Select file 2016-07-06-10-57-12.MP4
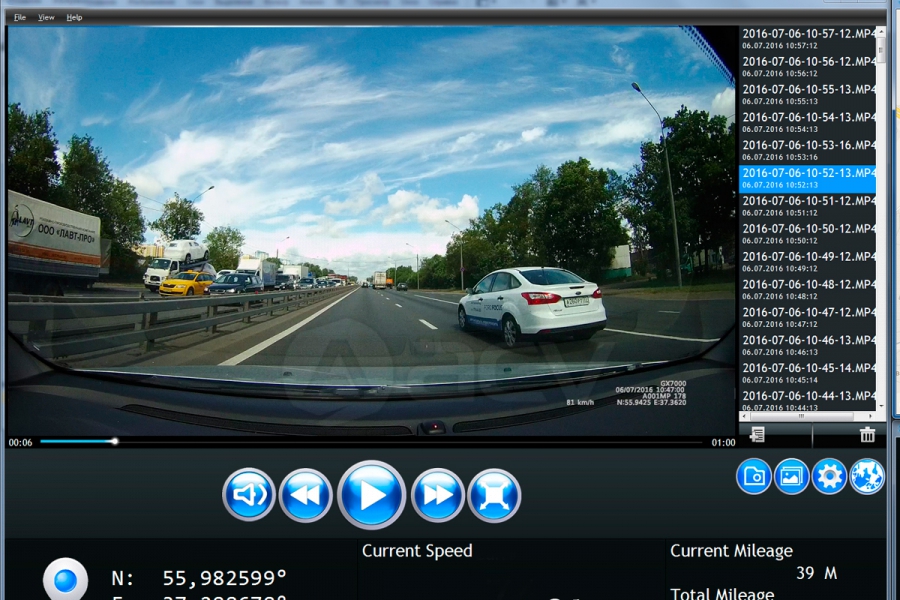 click(807, 38)
